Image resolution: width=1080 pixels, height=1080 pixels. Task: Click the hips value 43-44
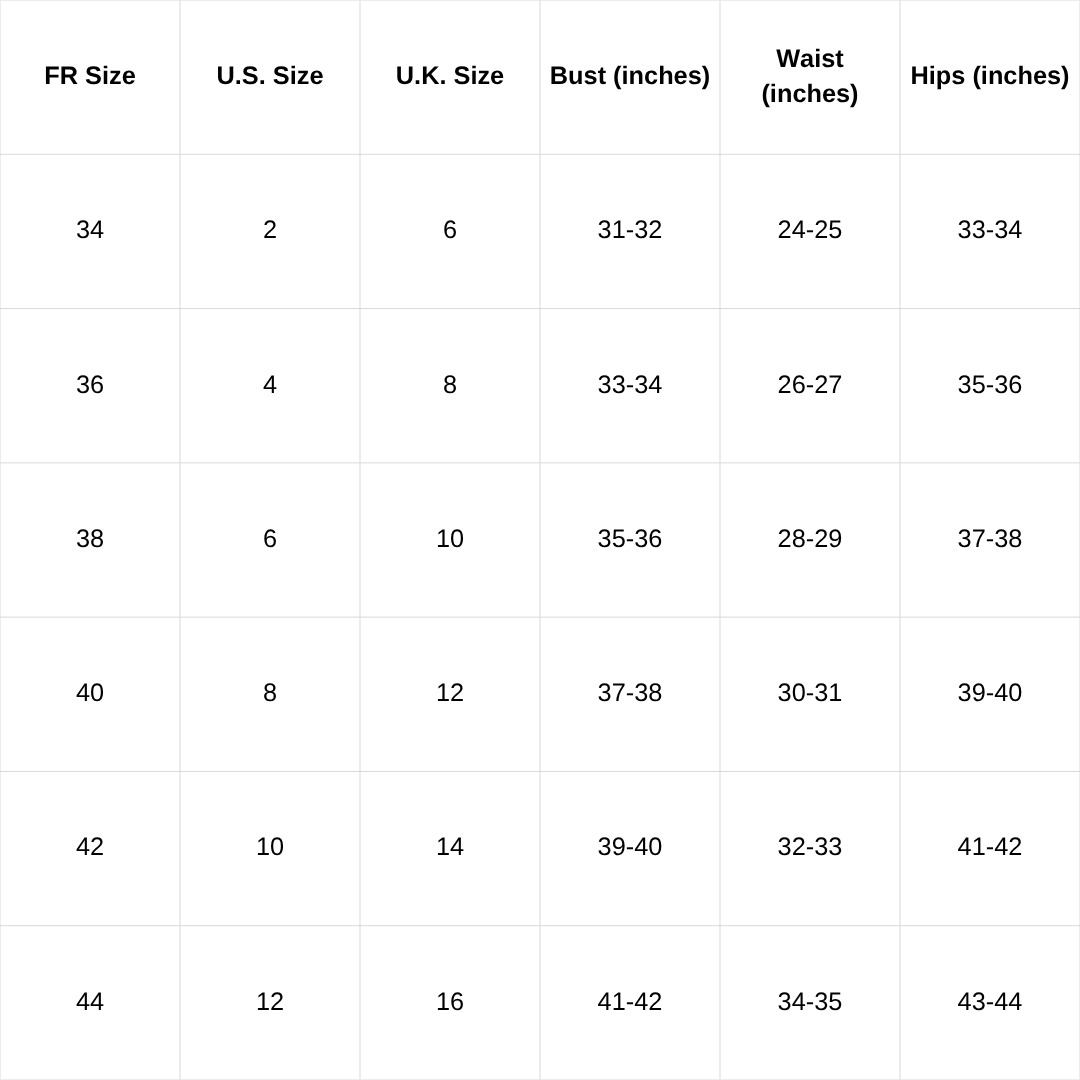click(x=990, y=1002)
